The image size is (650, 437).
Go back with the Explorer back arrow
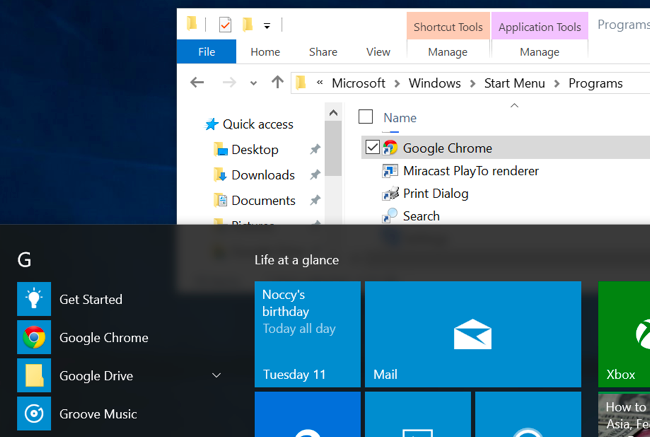point(197,83)
